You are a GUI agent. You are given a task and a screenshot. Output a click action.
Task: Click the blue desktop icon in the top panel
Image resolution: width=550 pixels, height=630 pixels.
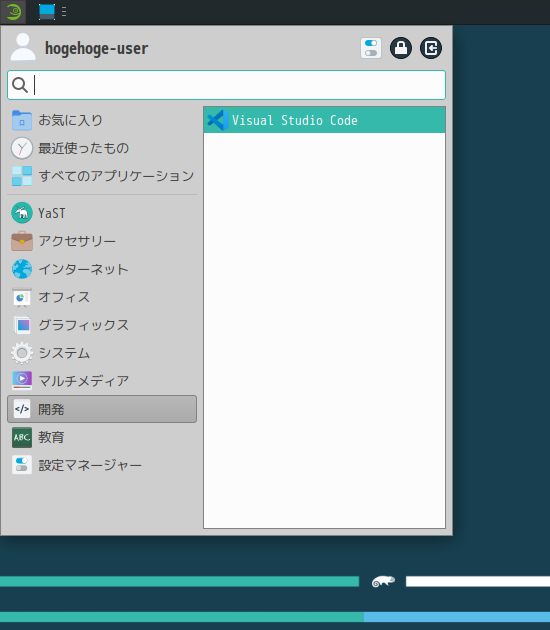(47, 12)
